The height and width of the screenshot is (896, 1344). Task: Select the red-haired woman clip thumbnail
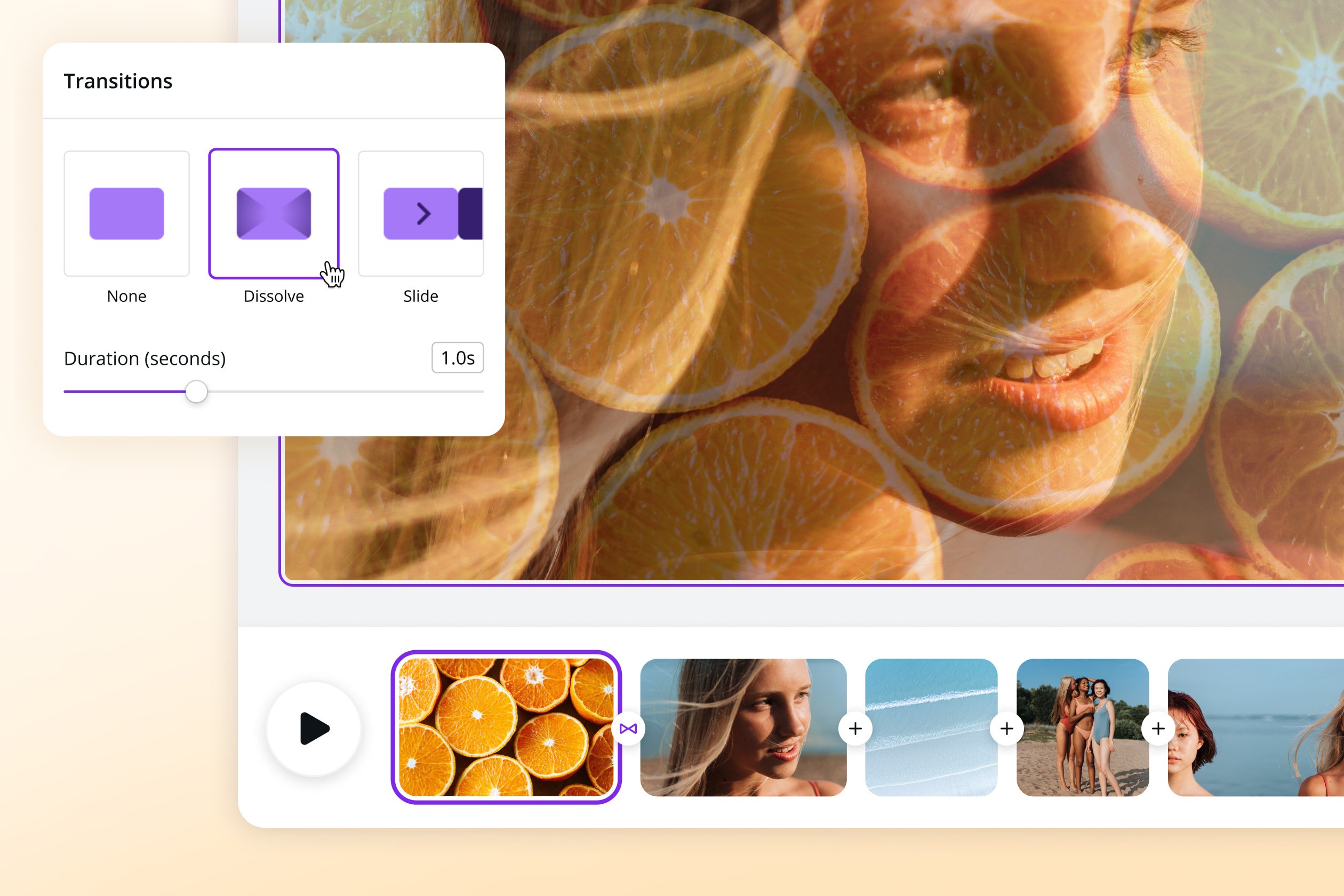coord(1256,727)
